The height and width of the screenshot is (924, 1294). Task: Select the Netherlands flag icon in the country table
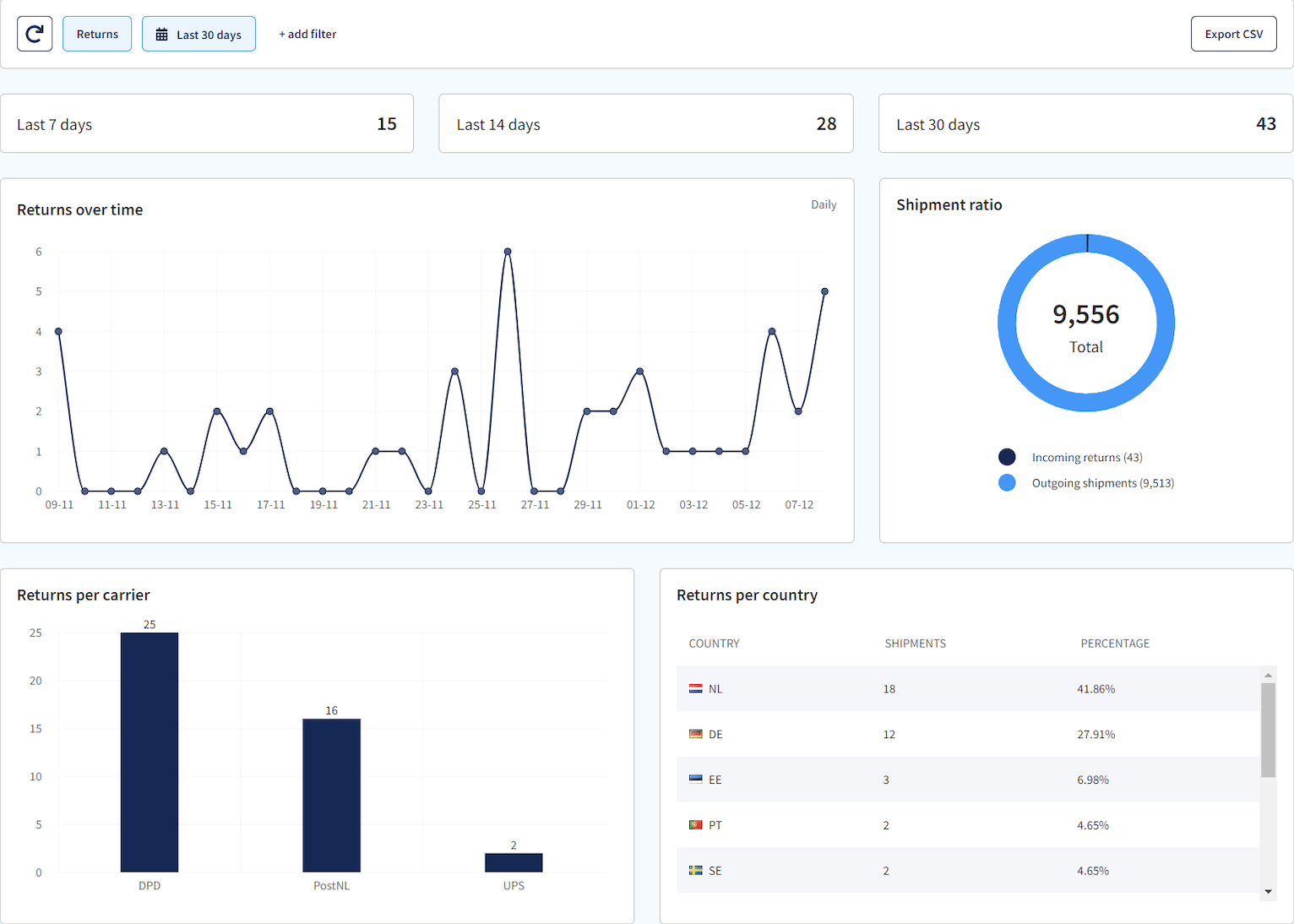point(695,688)
